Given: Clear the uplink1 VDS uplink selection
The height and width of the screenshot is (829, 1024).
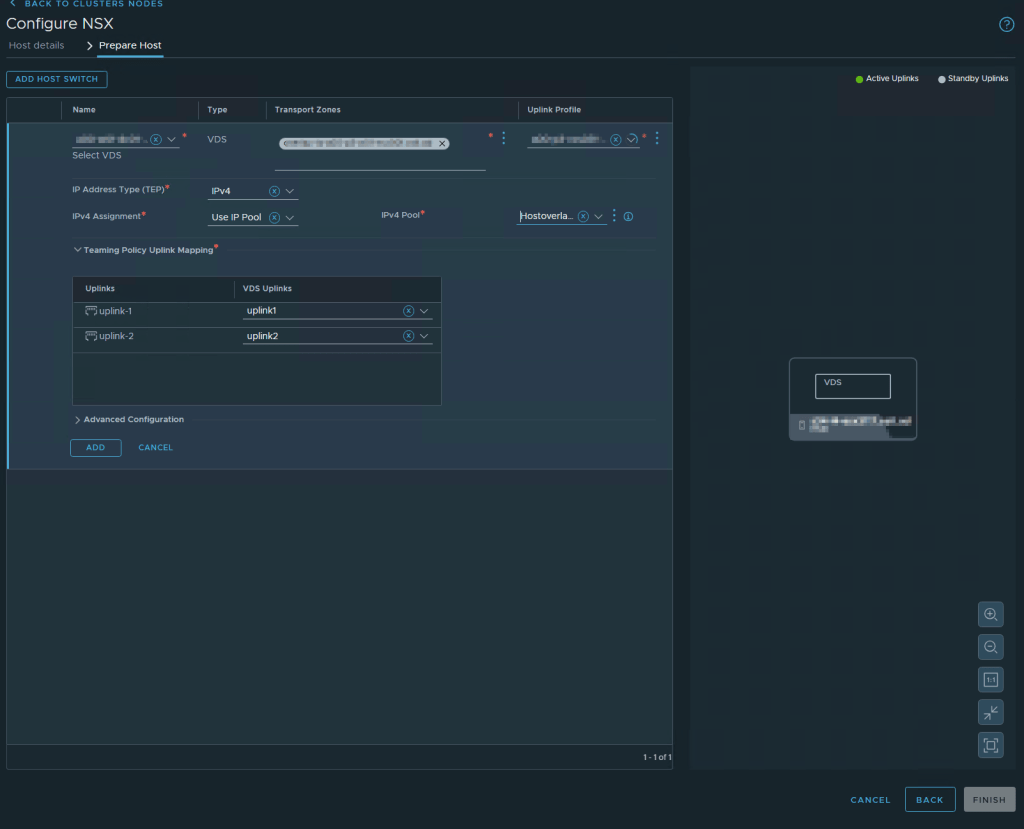Looking at the screenshot, I should pyautogui.click(x=408, y=311).
